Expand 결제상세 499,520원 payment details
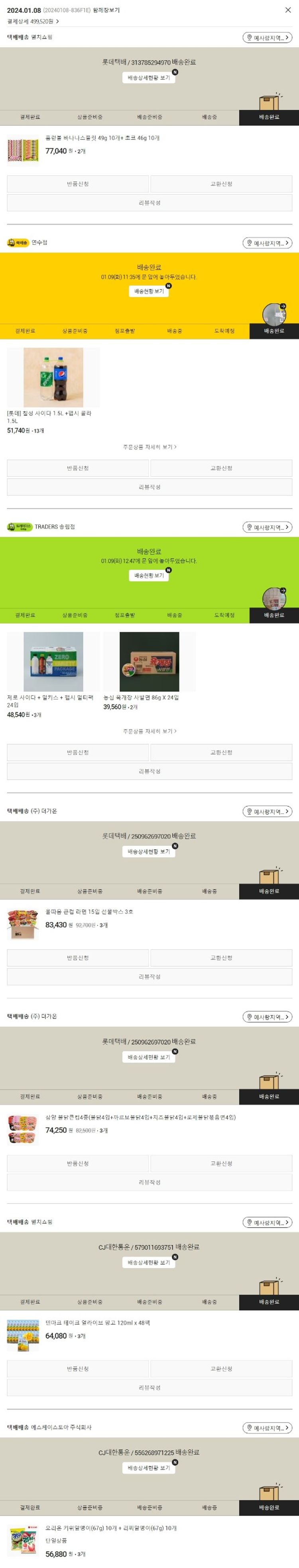This screenshot has height=1568, width=299. pos(33,21)
